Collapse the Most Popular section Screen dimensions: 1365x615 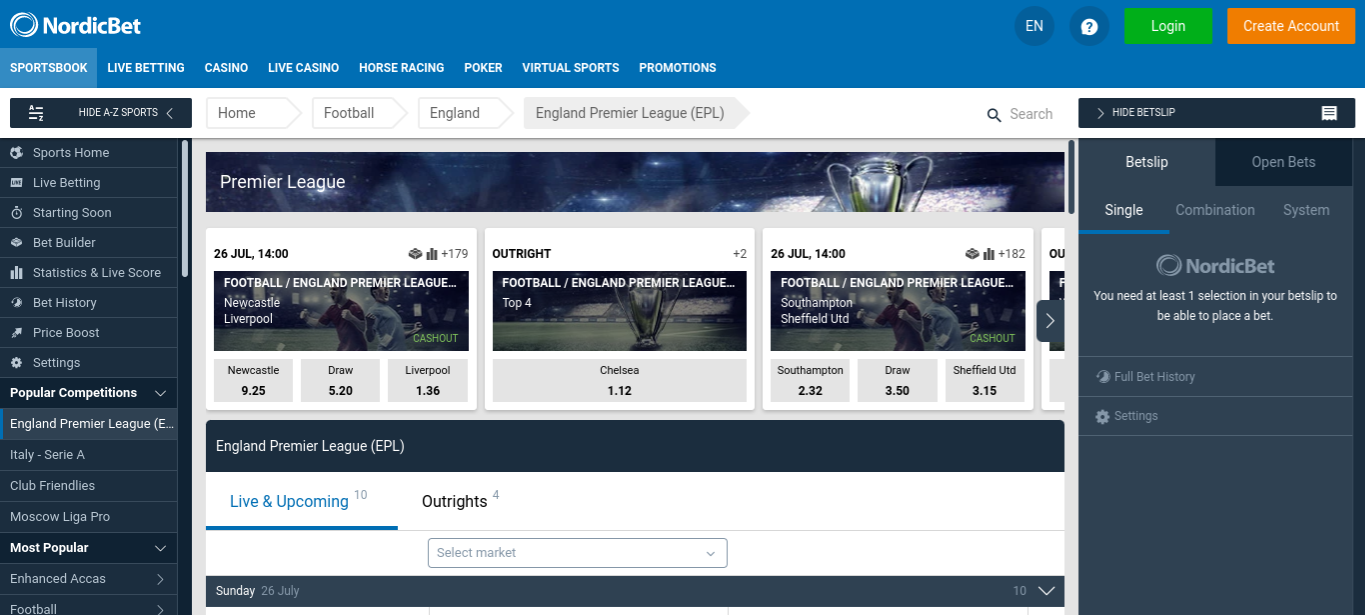pos(160,548)
